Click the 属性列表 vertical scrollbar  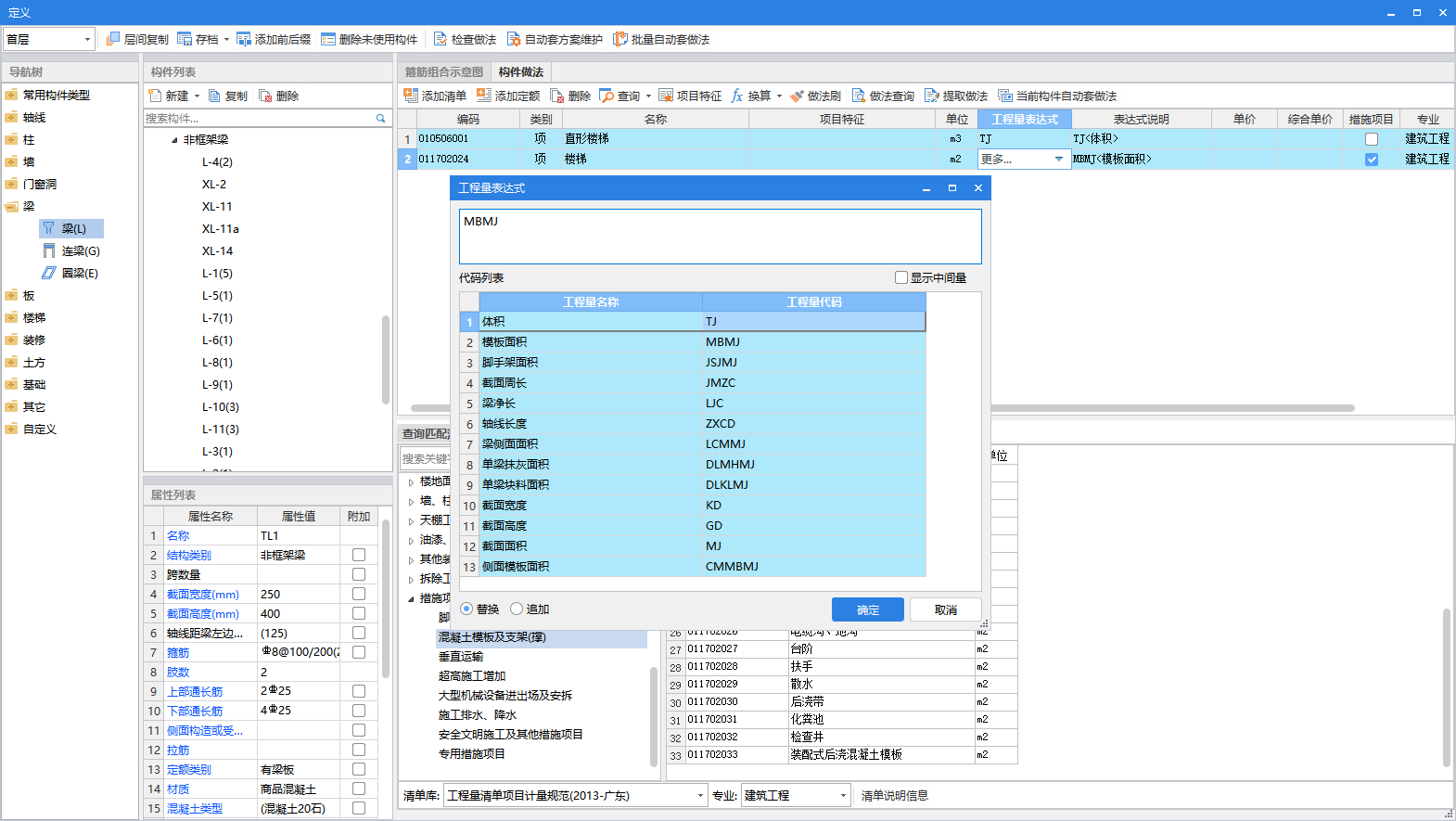click(x=386, y=598)
